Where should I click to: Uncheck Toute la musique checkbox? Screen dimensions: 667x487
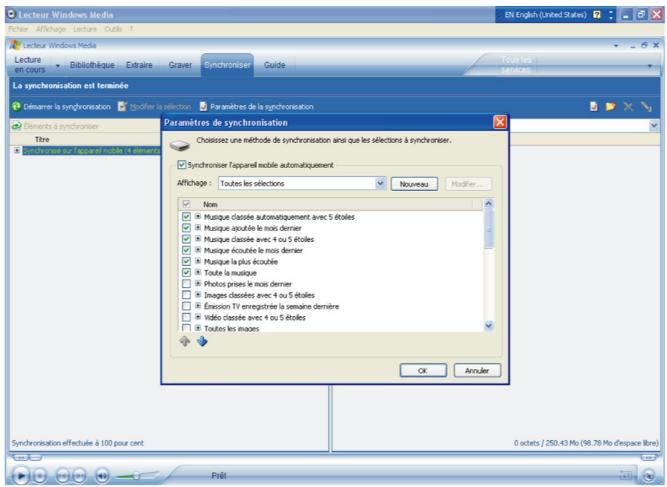pyautogui.click(x=186, y=272)
